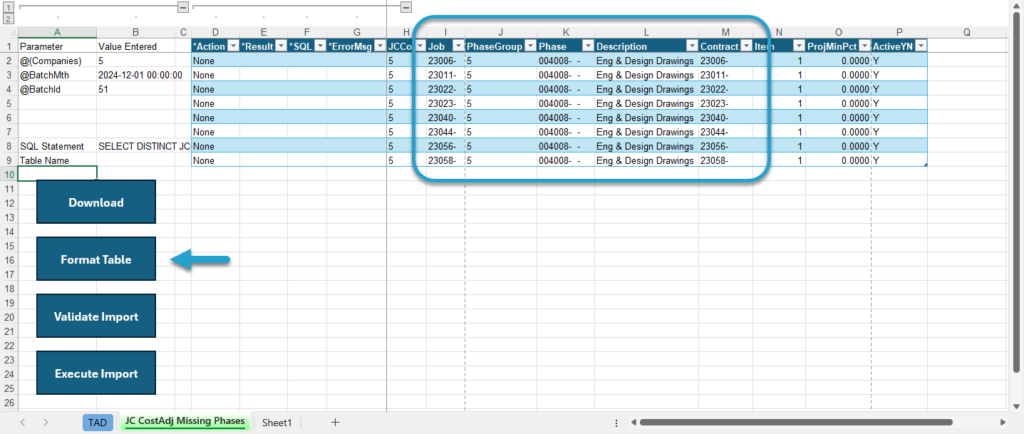1024x434 pixels.
Task: Click horizontal scrollbar right arrow
Action: click(1002, 422)
